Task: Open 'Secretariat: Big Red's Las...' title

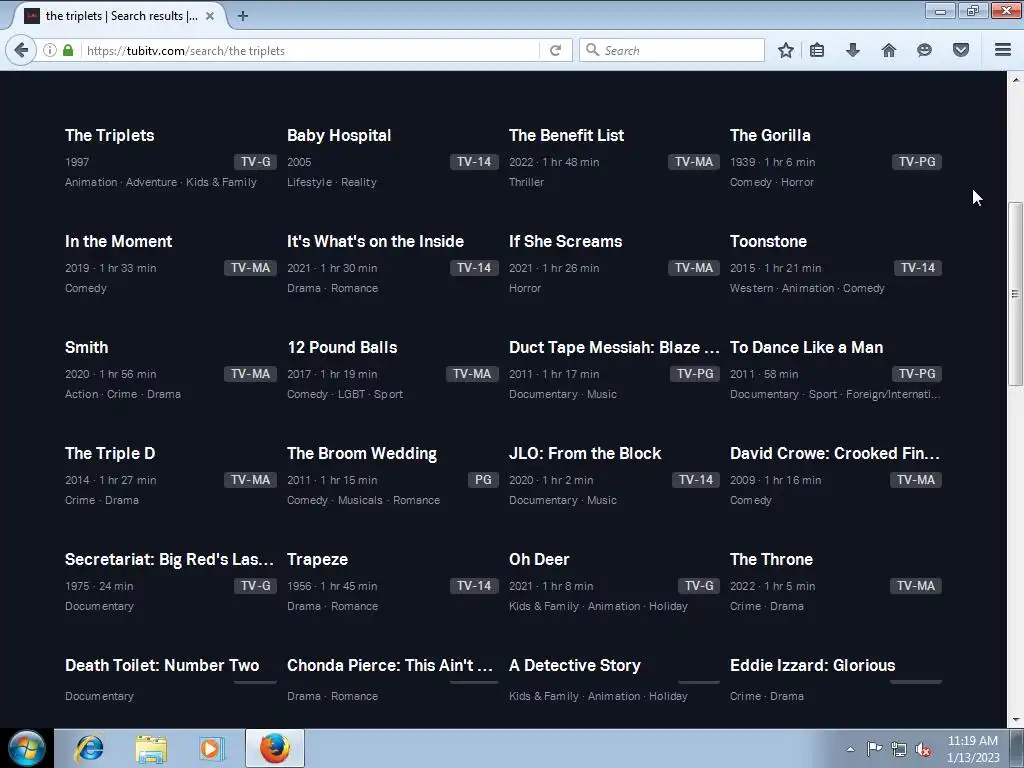Action: 169,560
